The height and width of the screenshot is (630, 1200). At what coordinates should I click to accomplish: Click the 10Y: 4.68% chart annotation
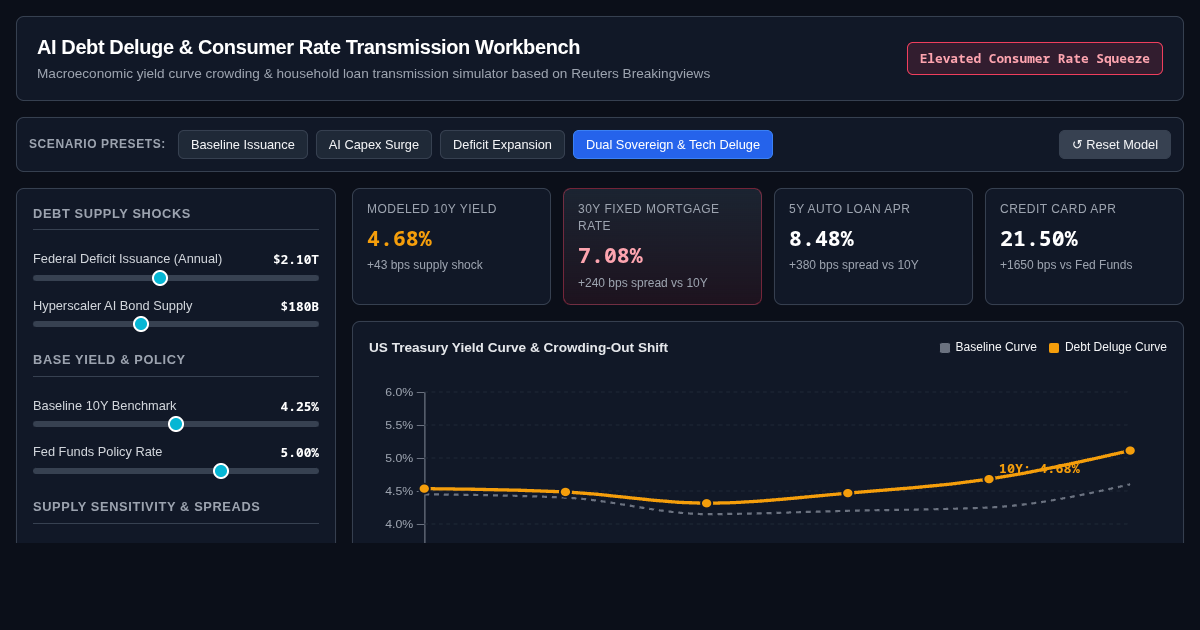pyautogui.click(x=1039, y=468)
